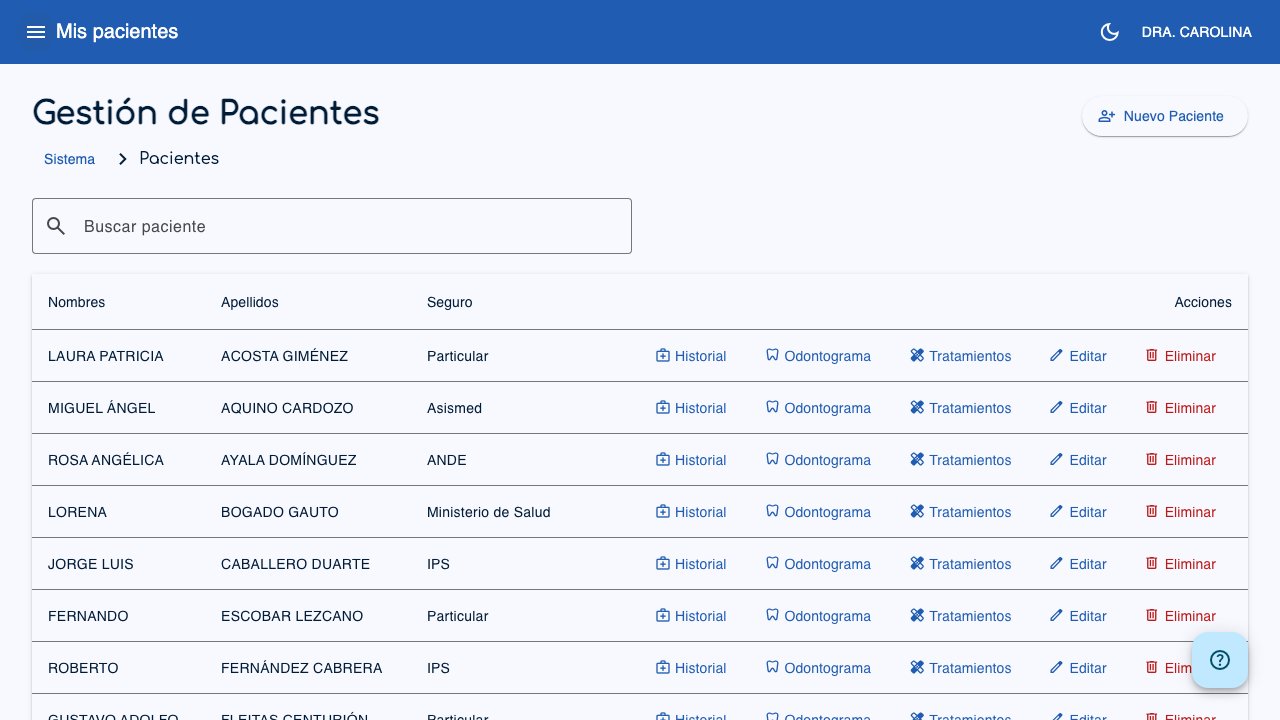This screenshot has height=720, width=1280.
Task: Toggle dark mode with the moon icon
Action: pos(1109,32)
